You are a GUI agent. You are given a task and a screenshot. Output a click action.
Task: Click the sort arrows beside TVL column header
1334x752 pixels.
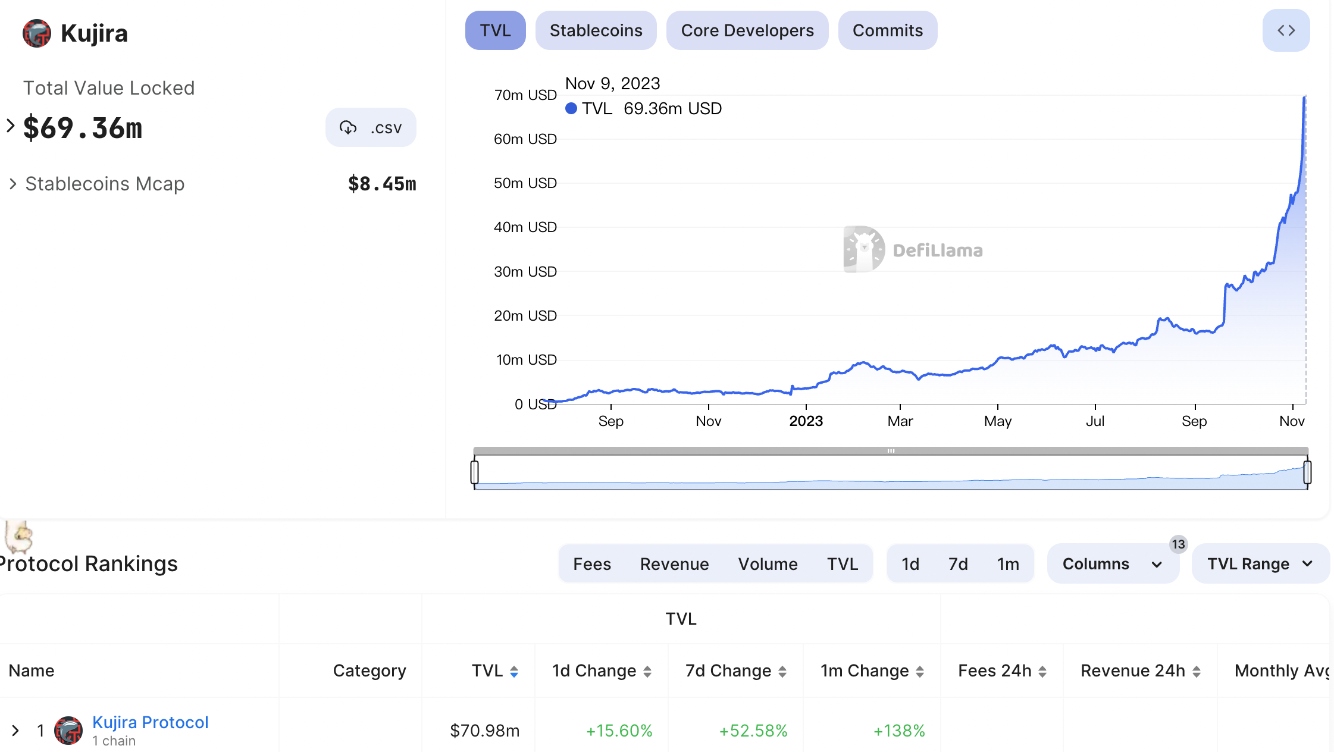point(516,671)
